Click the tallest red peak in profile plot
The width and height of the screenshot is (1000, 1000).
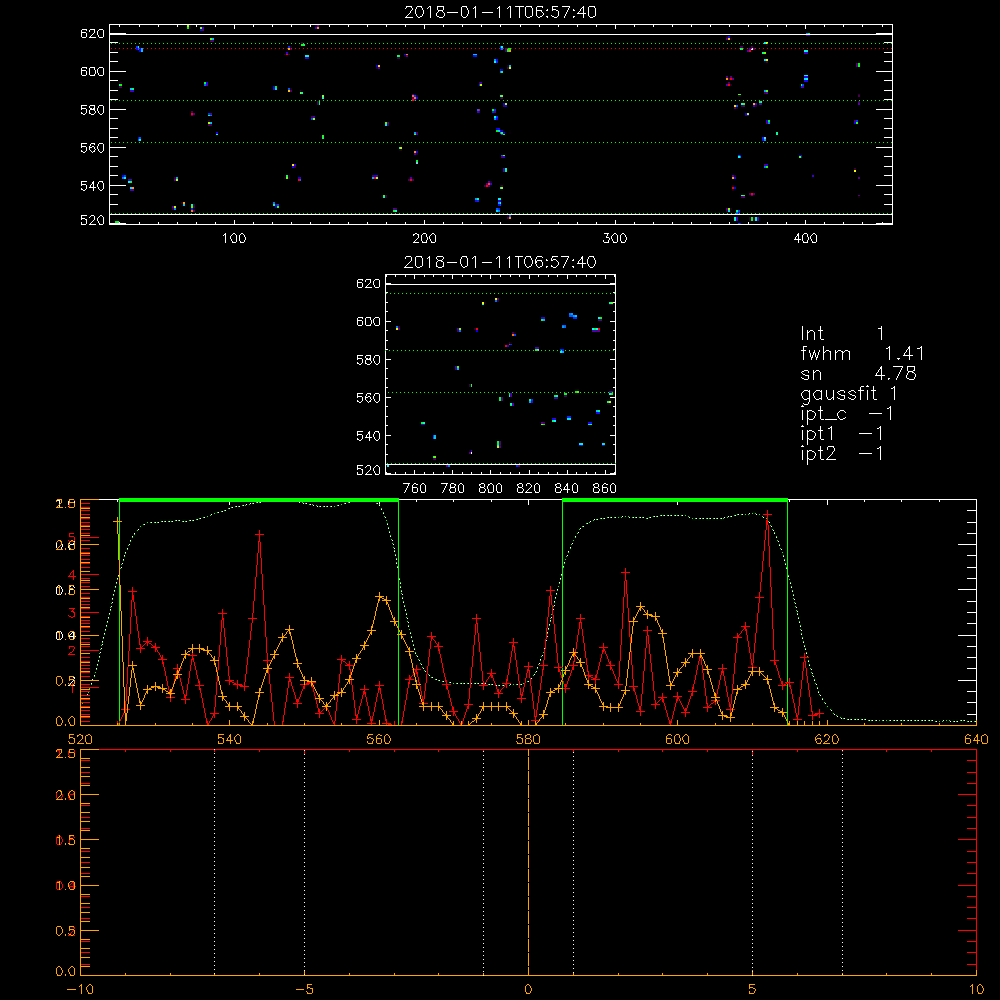click(x=767, y=514)
